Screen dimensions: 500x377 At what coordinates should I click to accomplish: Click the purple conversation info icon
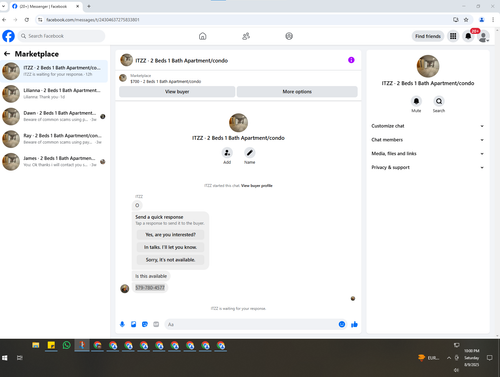click(x=351, y=60)
